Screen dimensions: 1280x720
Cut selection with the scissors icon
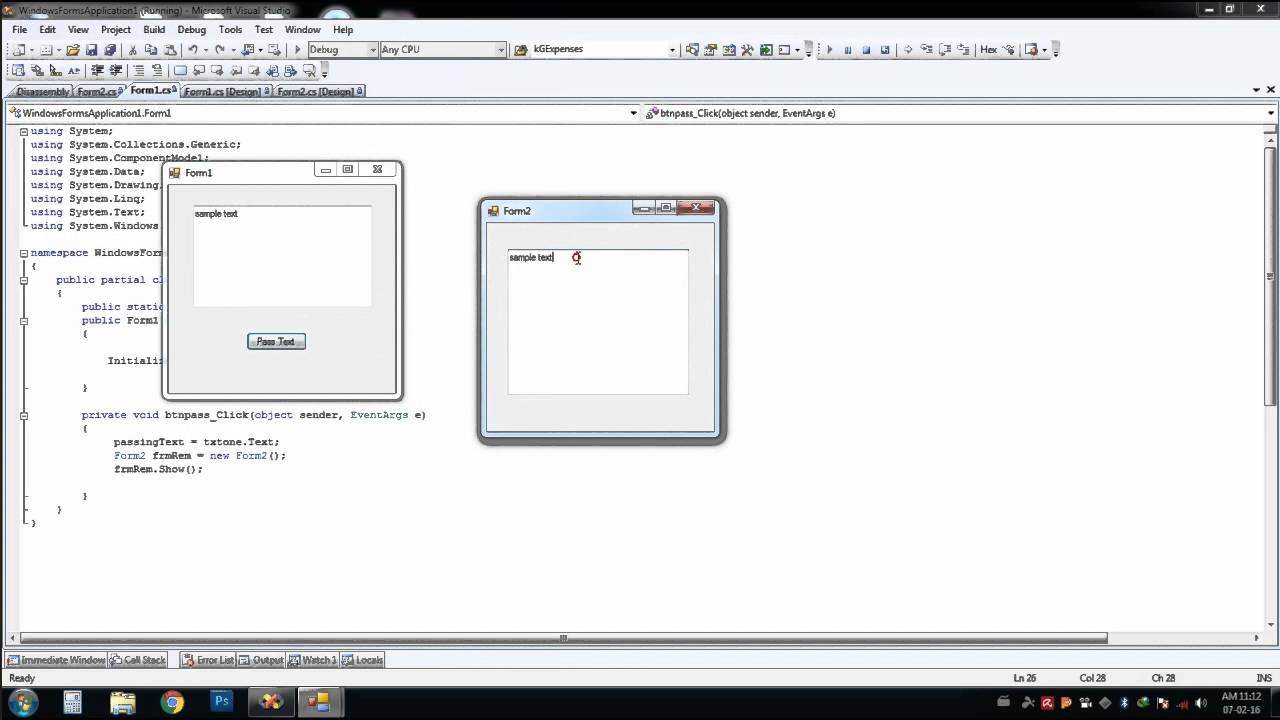click(133, 49)
